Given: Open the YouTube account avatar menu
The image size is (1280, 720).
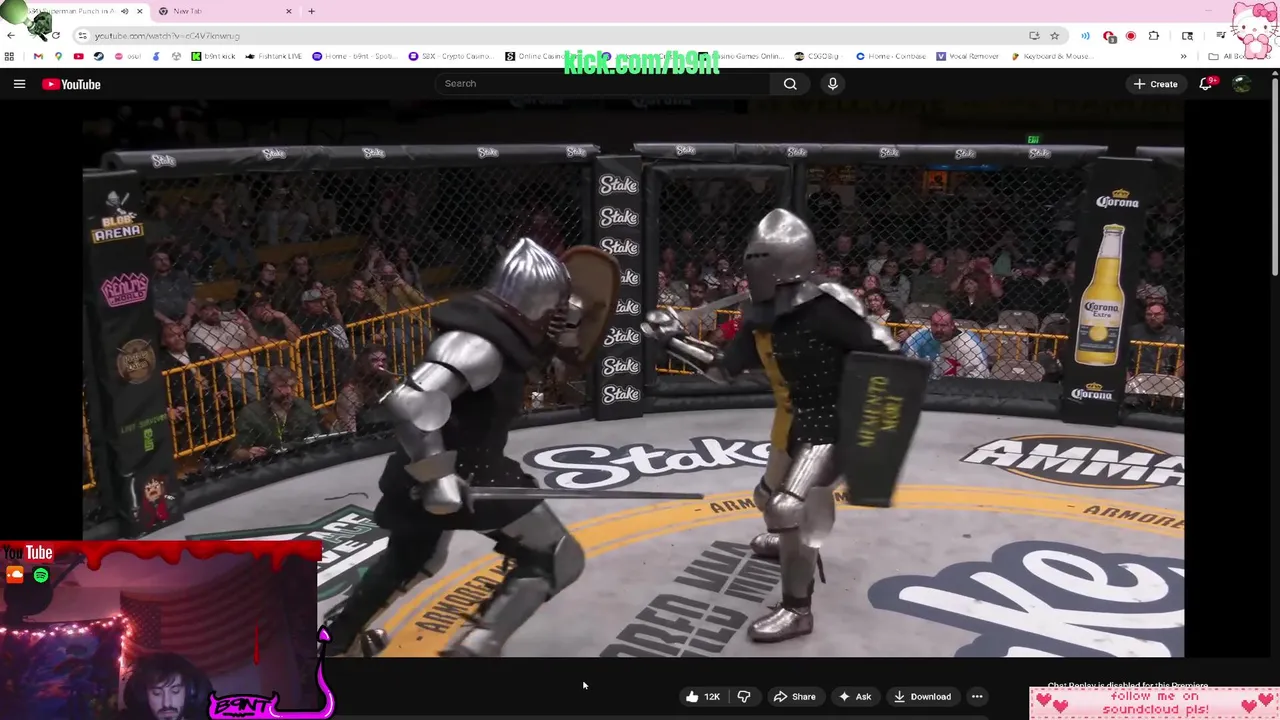Looking at the screenshot, I should coord(1242,84).
